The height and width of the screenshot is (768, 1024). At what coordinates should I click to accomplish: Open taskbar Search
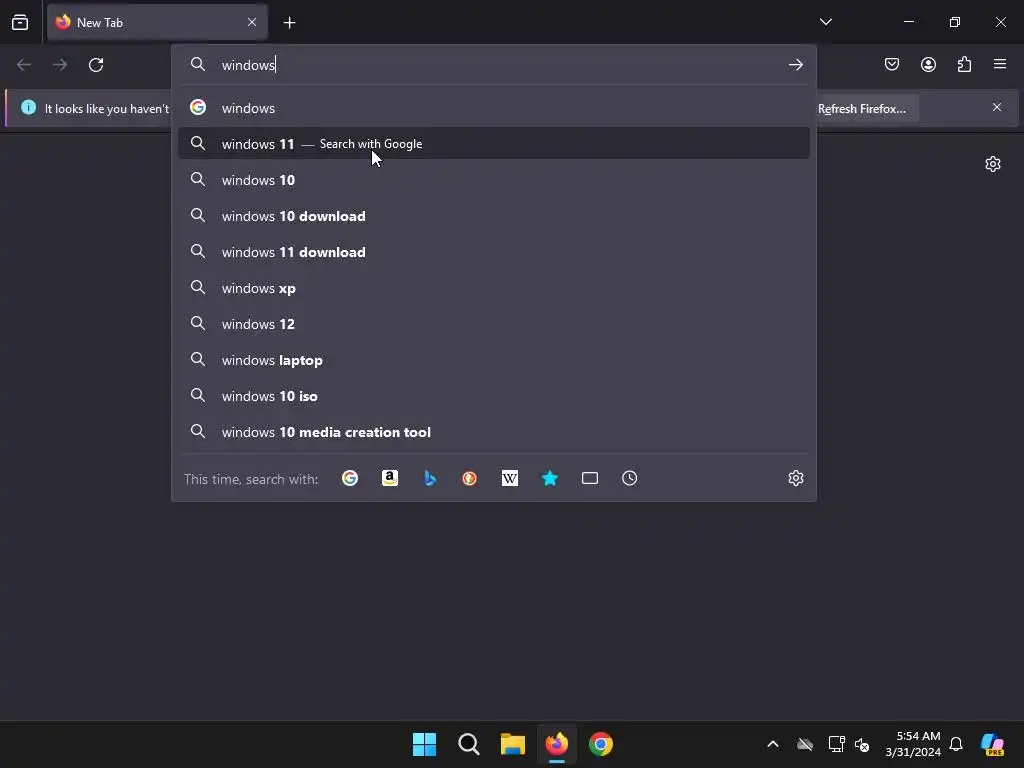click(x=468, y=744)
